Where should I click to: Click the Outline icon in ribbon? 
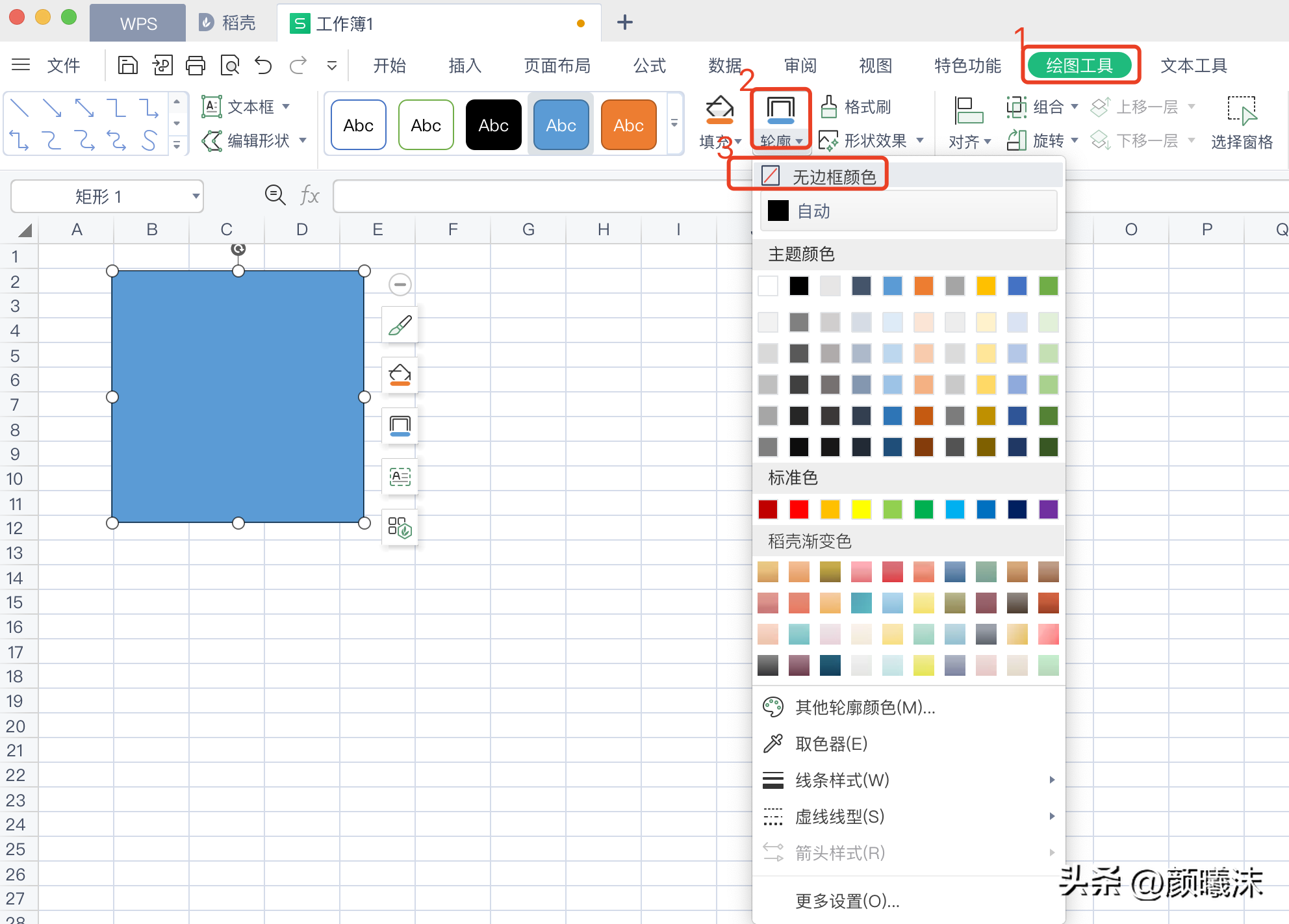(x=780, y=109)
